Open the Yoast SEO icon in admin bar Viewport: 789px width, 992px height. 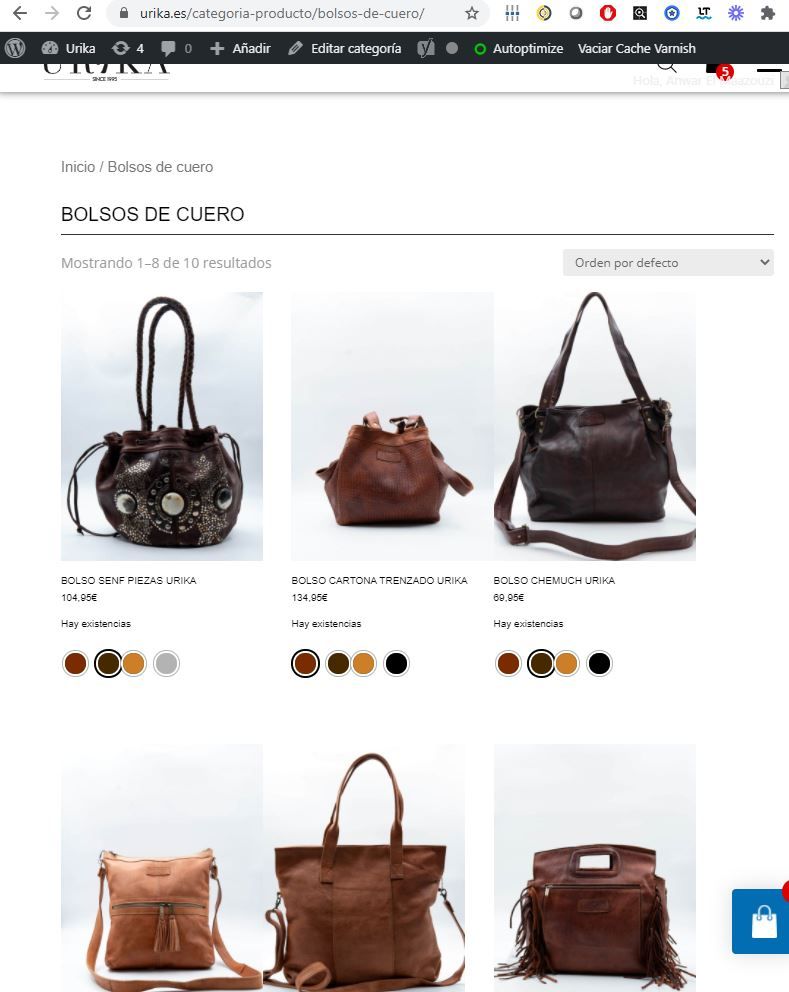coord(426,48)
